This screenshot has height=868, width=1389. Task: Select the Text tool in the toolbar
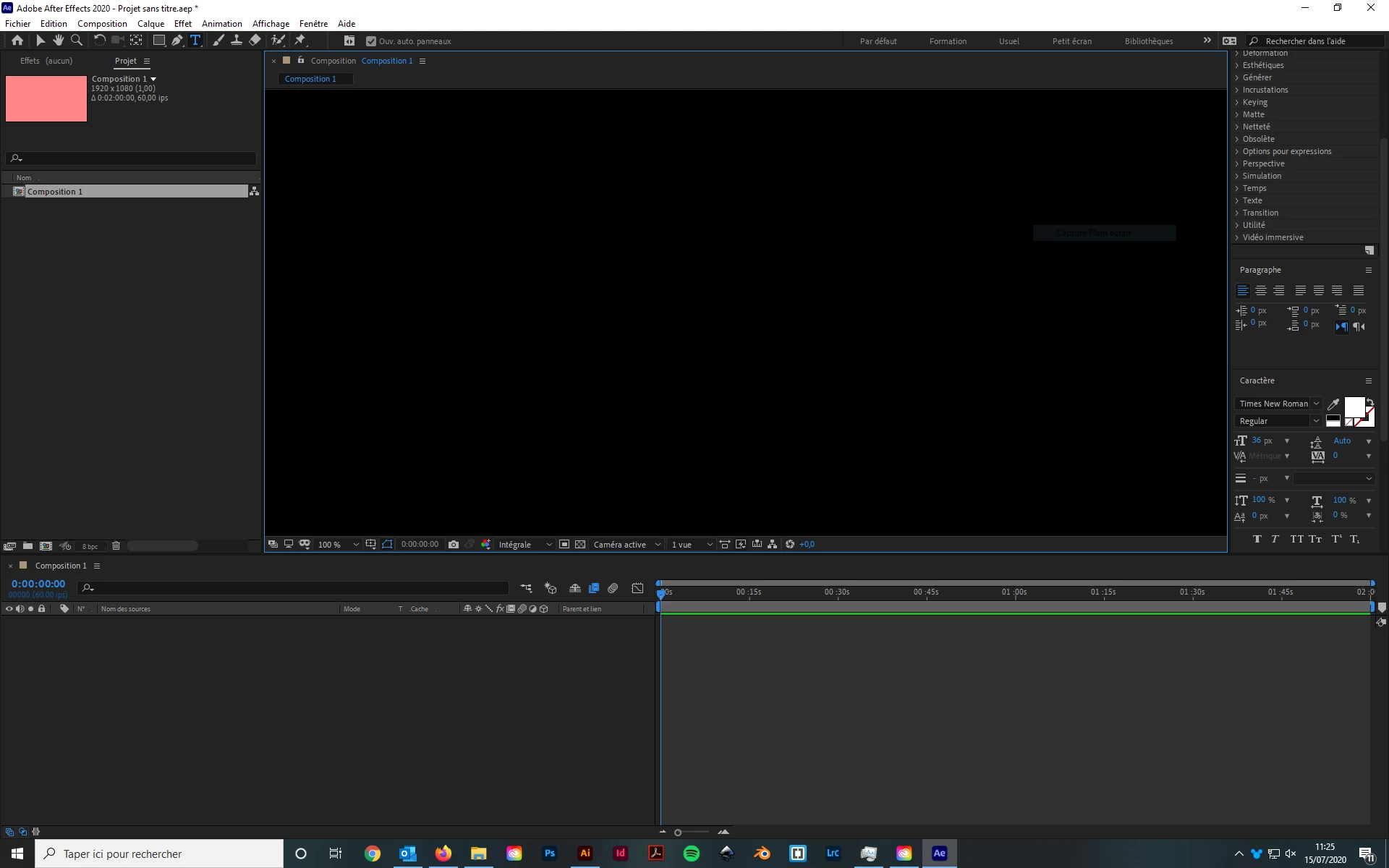click(195, 41)
